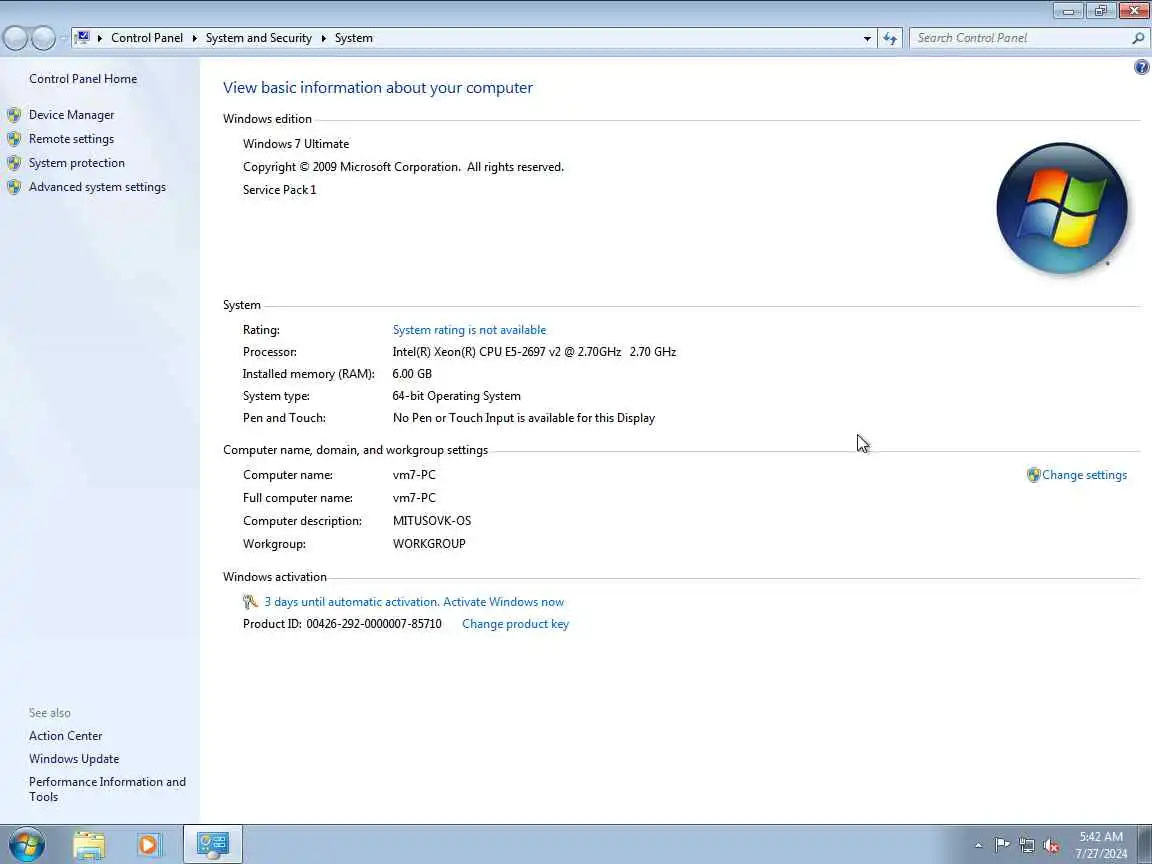Click the Windows logo image
This screenshot has width=1152, height=864.
(x=1062, y=209)
